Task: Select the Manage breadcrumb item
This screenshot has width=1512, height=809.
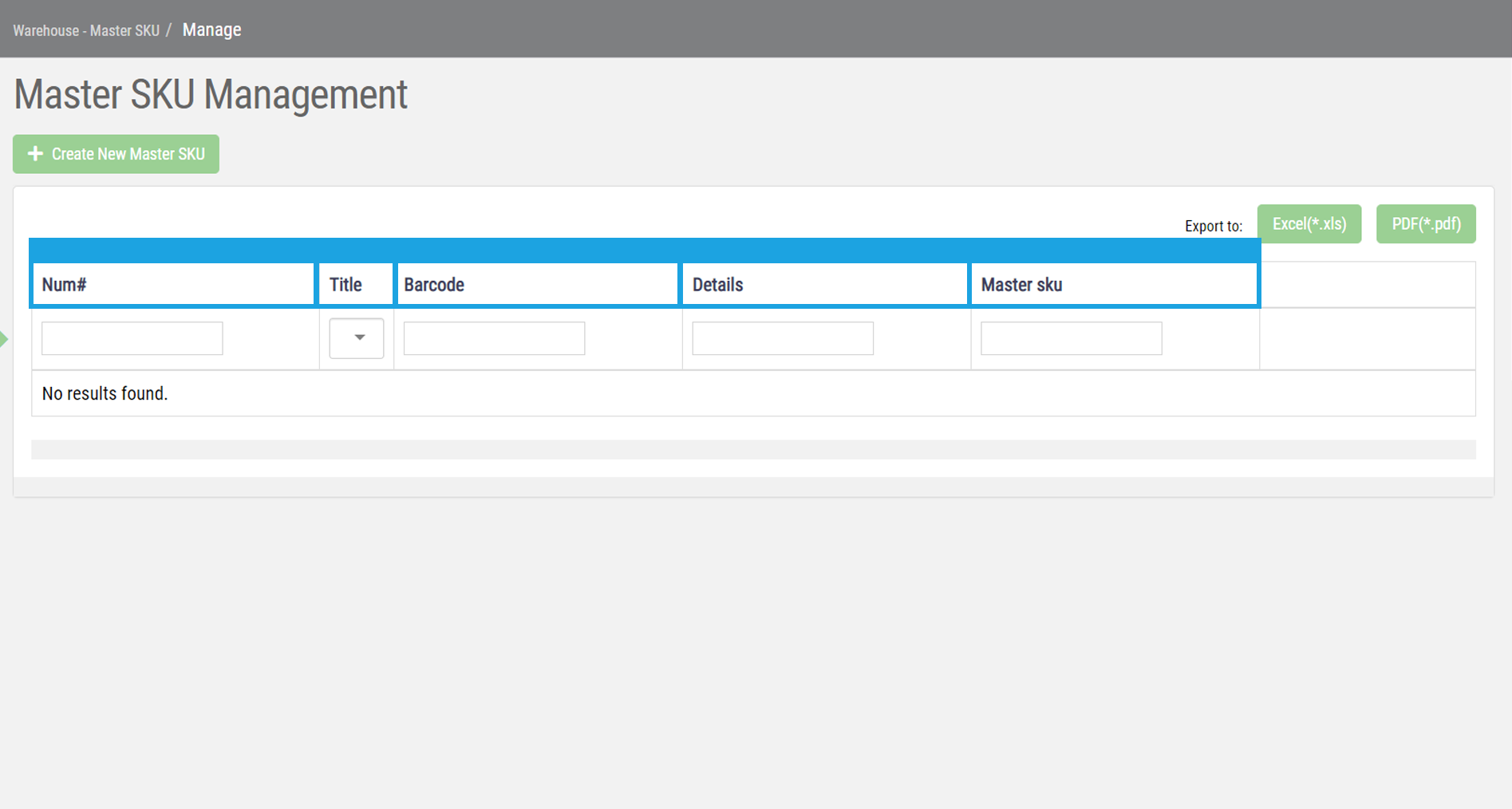Action: coord(211,30)
